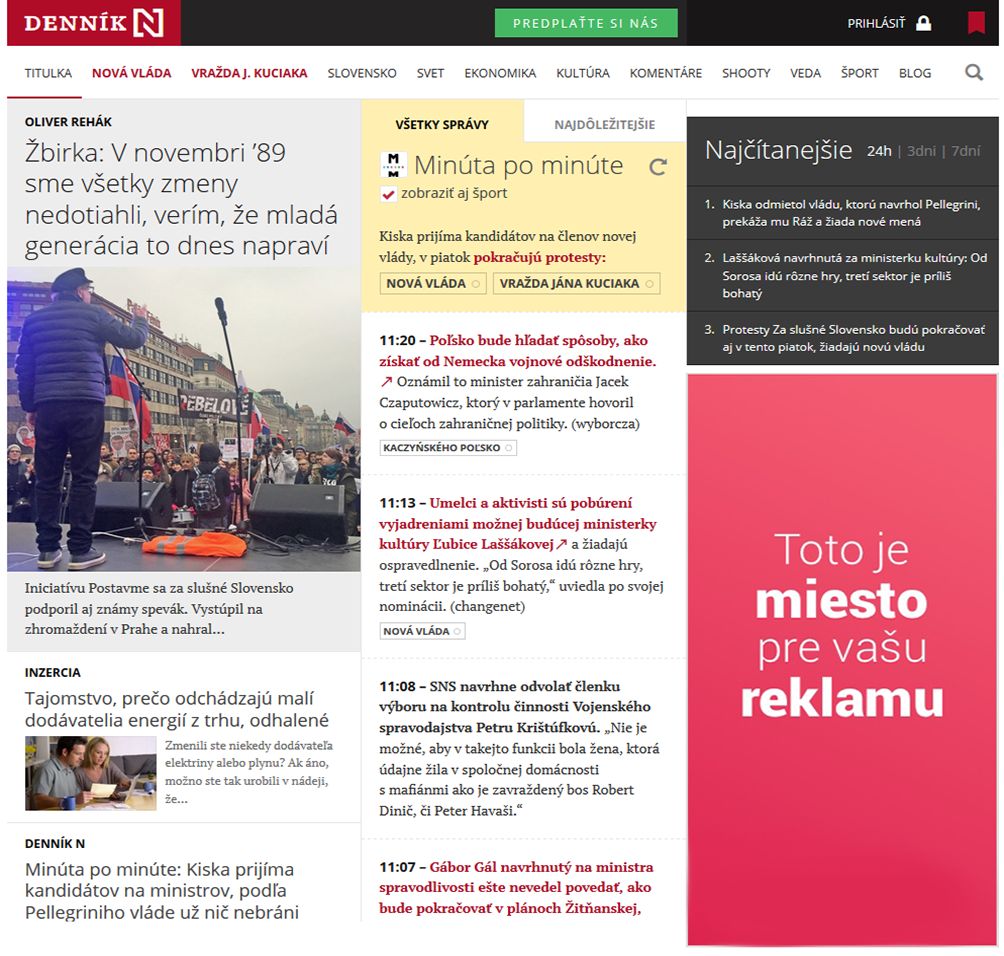Click the NOVÁ VLÁDA tag in yellow box
The image size is (1004, 956).
tap(433, 284)
